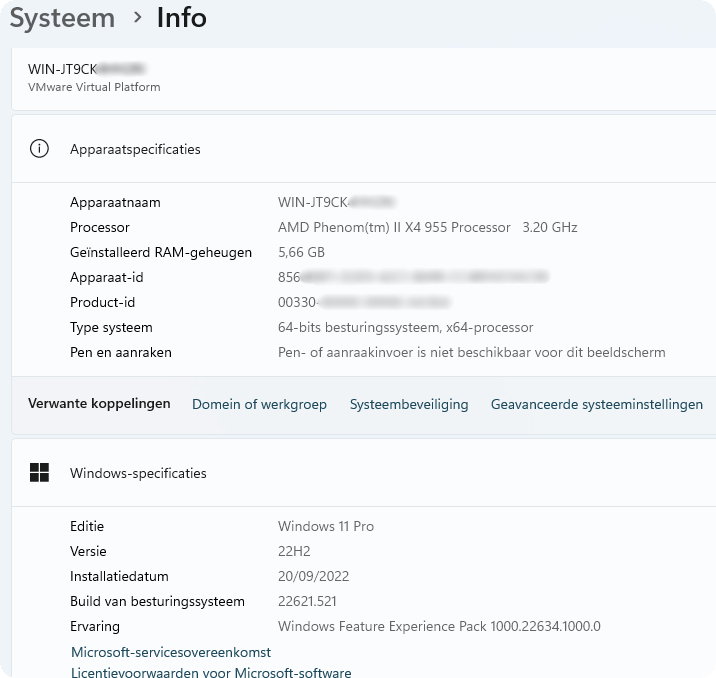Select the 5,66 GB installed RAM value
This screenshot has width=716, height=678.
pos(301,252)
